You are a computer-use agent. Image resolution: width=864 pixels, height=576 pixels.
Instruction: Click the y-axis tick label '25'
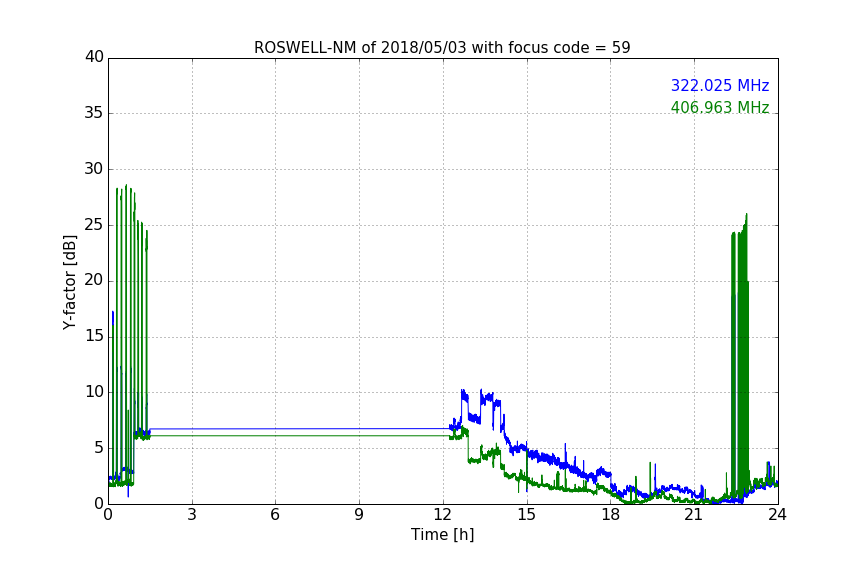point(94,224)
